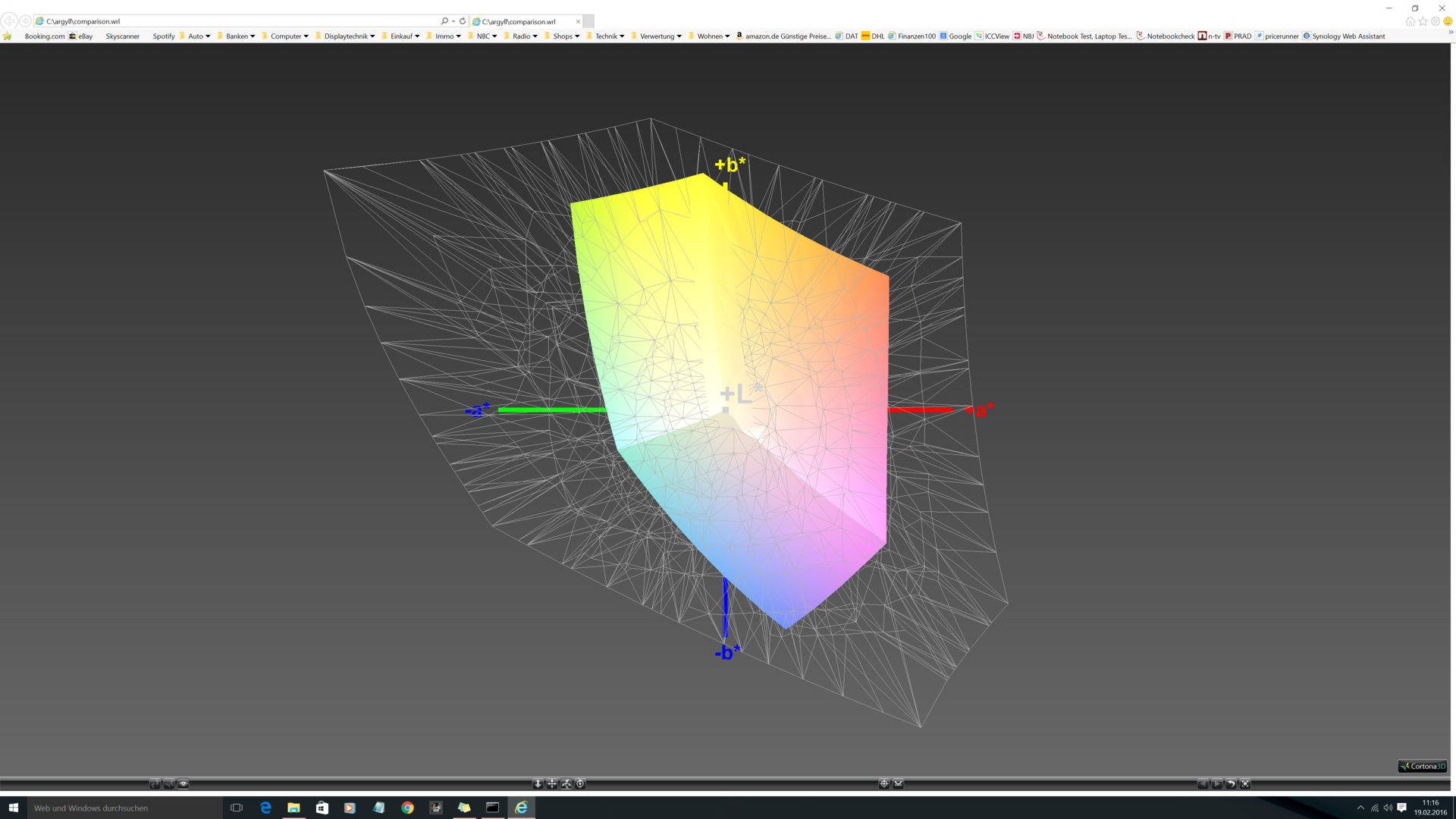The height and width of the screenshot is (819, 1456).
Task: Select the C:\argyll\comparison.wrl tab
Action: (x=523, y=21)
